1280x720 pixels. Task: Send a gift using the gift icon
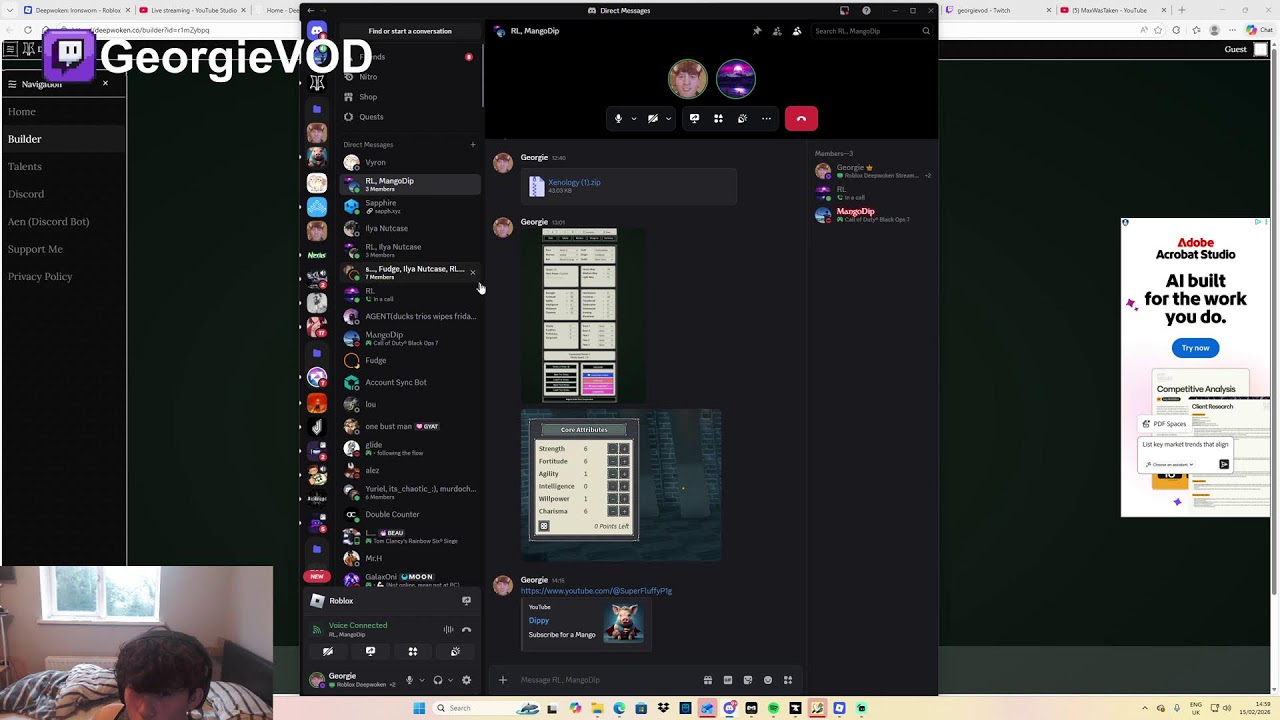(708, 680)
